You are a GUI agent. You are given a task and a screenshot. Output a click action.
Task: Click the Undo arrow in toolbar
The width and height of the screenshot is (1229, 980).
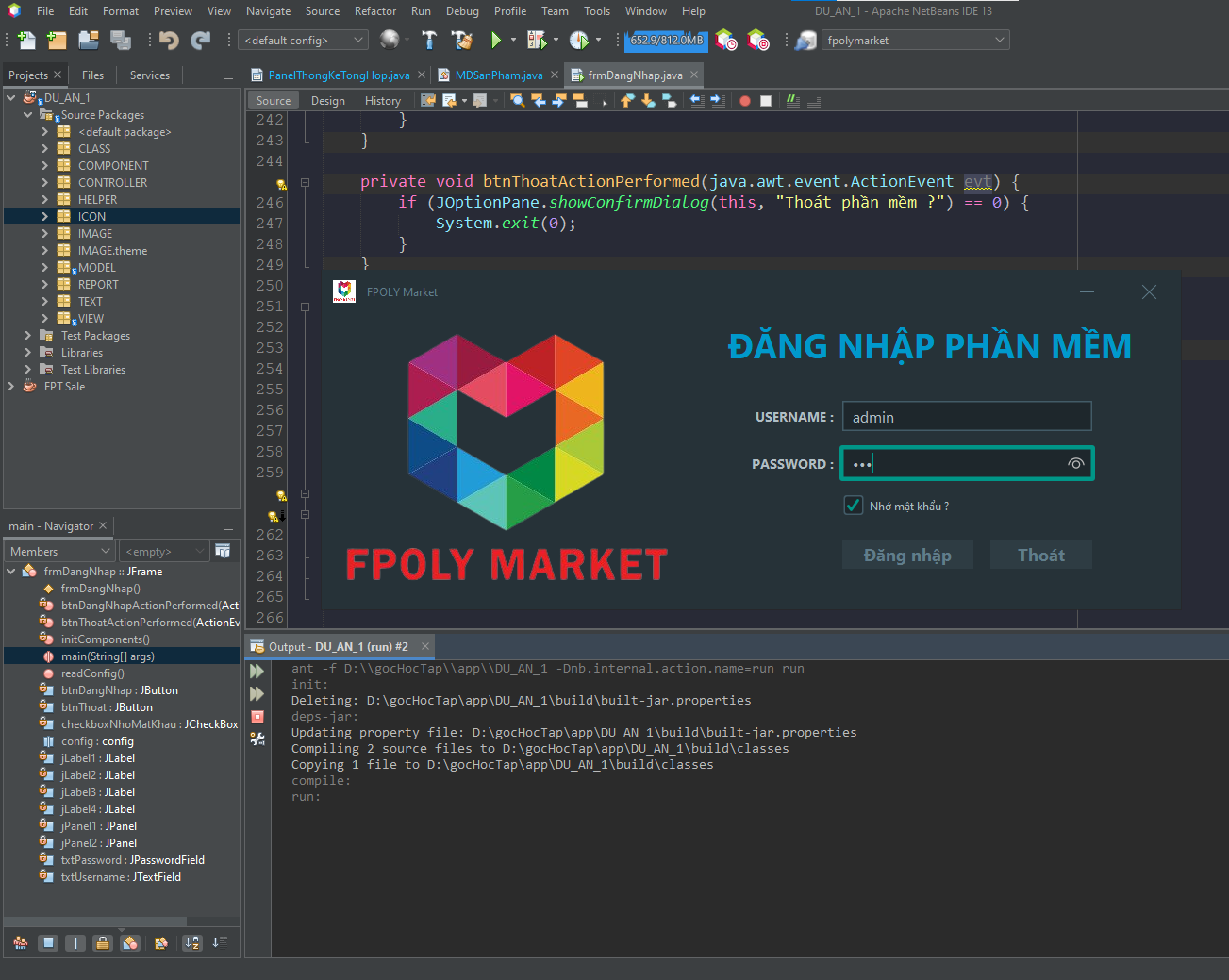click(x=169, y=40)
